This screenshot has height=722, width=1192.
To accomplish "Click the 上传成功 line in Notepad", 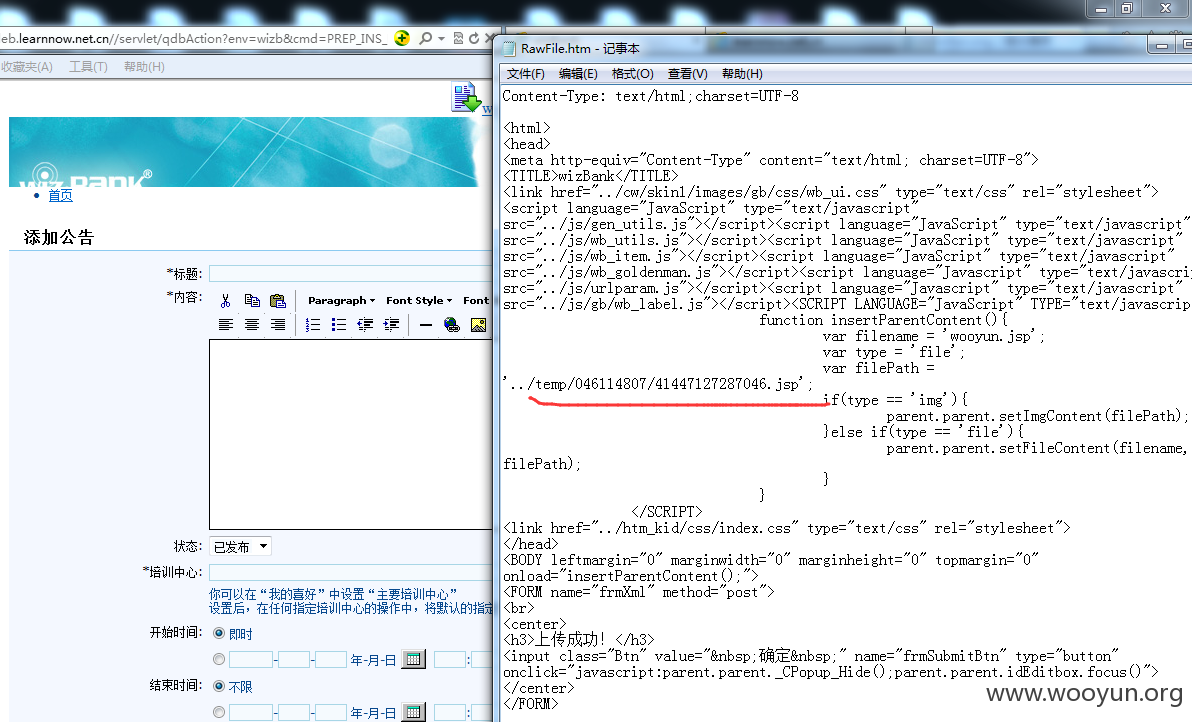I will click(x=578, y=639).
